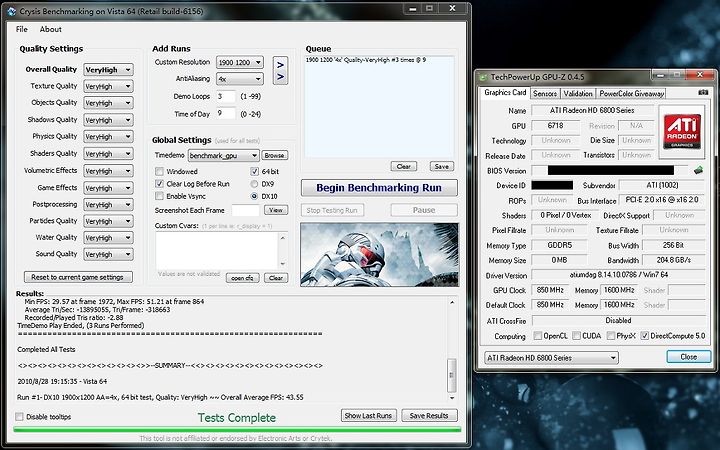Open the Physics Quality dropdown
The height and width of the screenshot is (450, 720).
pyautogui.click(x=108, y=136)
